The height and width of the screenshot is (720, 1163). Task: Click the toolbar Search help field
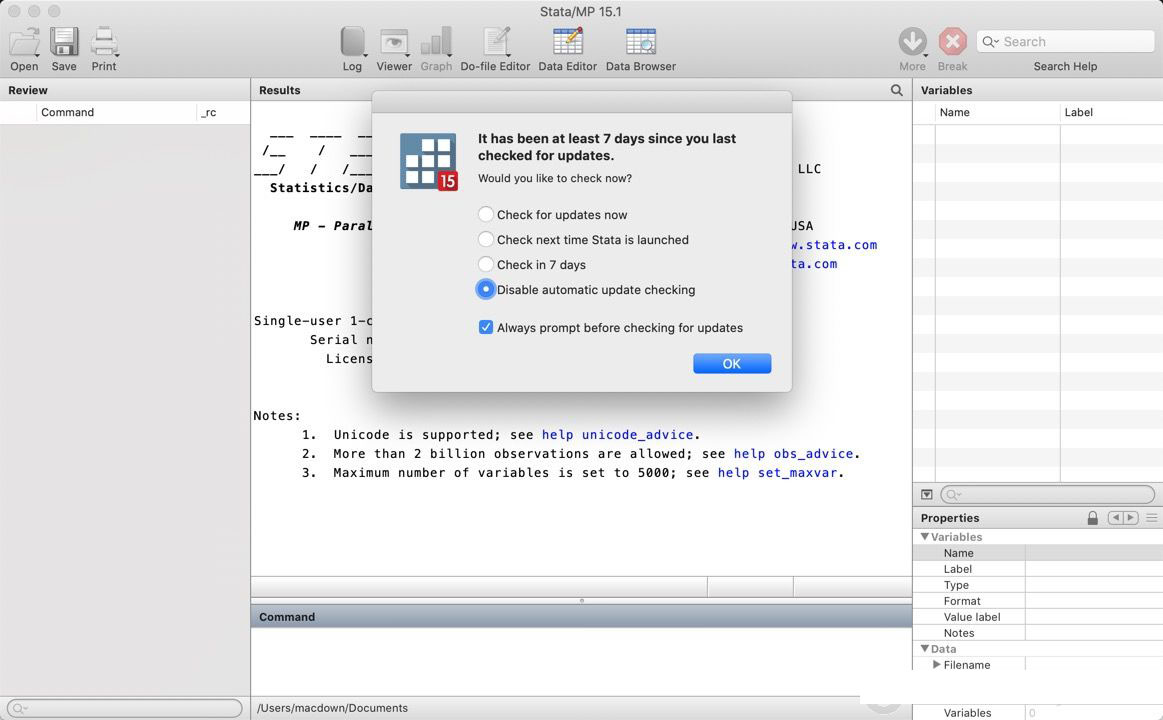point(1065,42)
